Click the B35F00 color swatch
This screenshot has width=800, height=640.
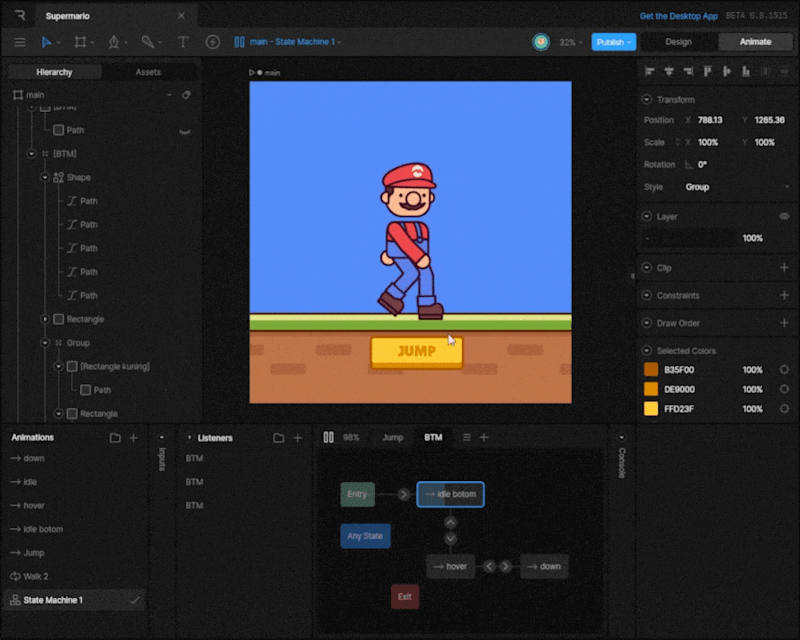click(x=651, y=370)
